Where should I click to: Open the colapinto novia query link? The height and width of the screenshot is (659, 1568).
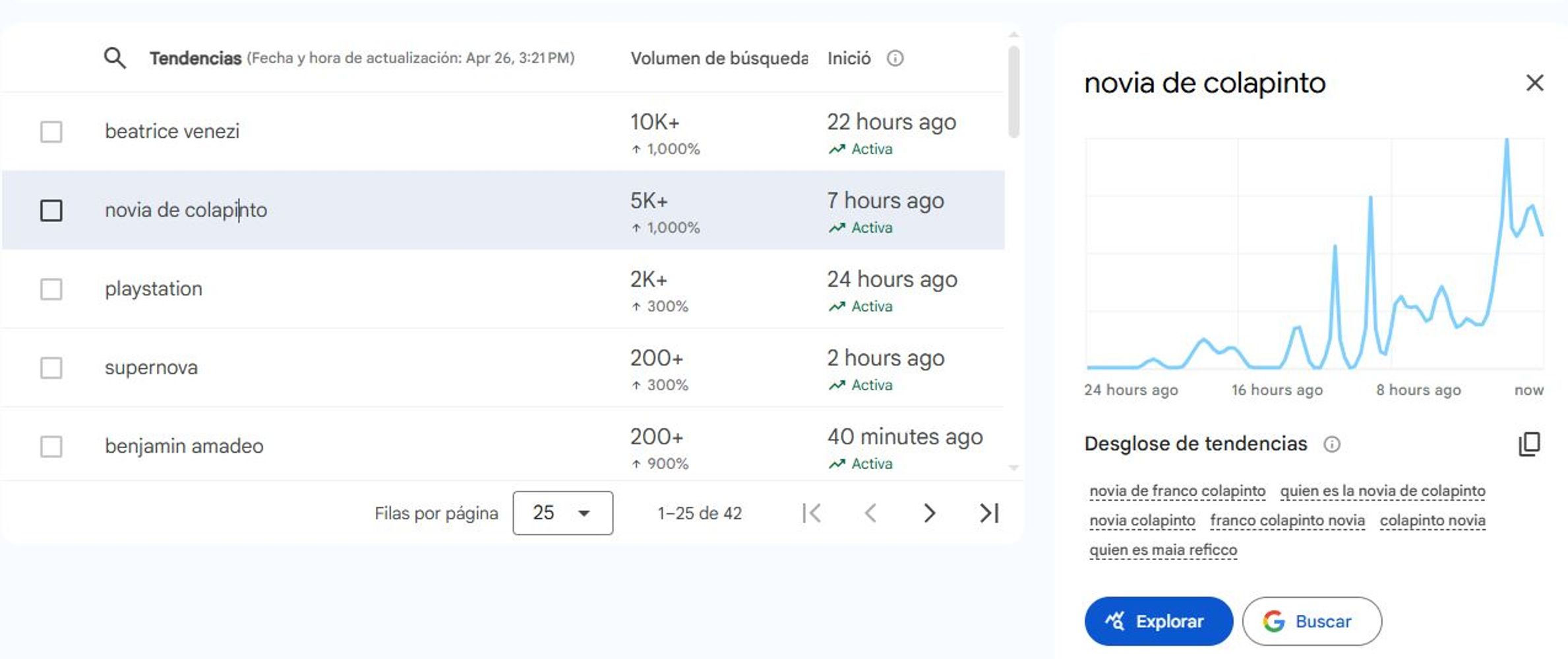coord(1432,521)
